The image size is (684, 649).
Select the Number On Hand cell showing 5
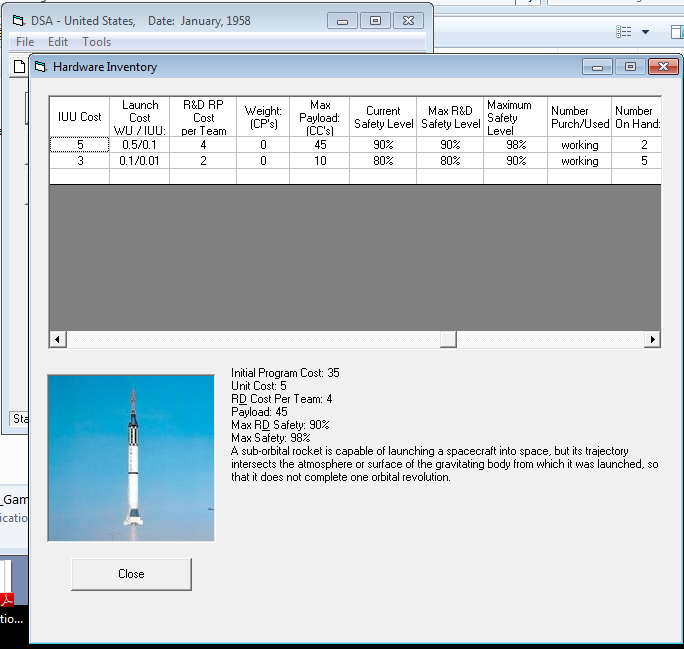pos(637,161)
